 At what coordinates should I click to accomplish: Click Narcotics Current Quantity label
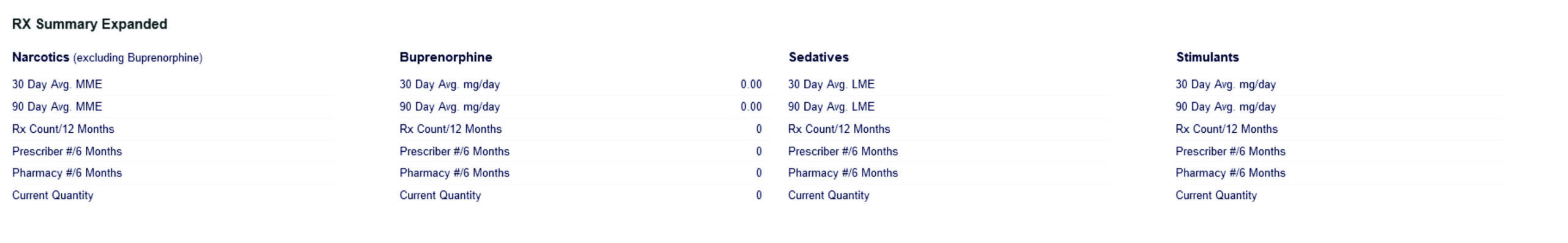point(53,195)
